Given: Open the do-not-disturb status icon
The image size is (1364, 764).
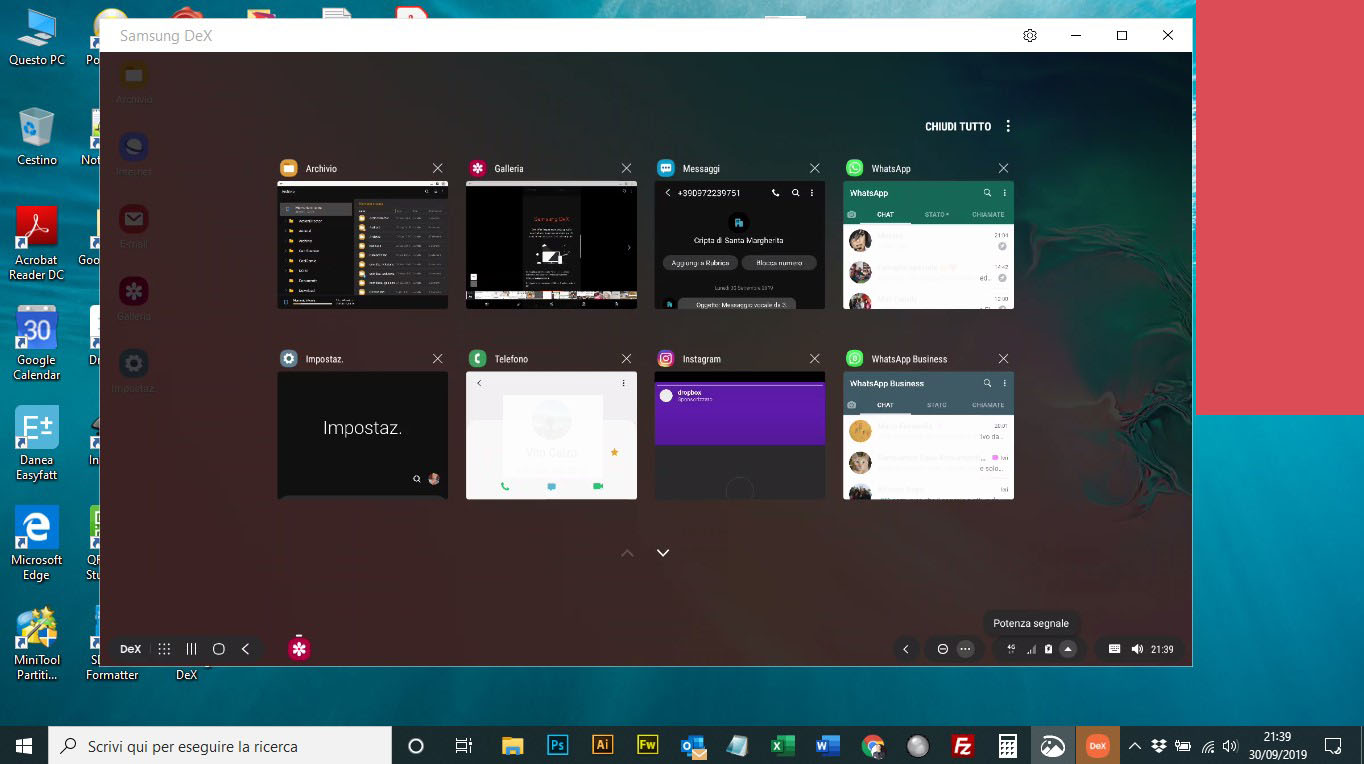Looking at the screenshot, I should click(942, 649).
